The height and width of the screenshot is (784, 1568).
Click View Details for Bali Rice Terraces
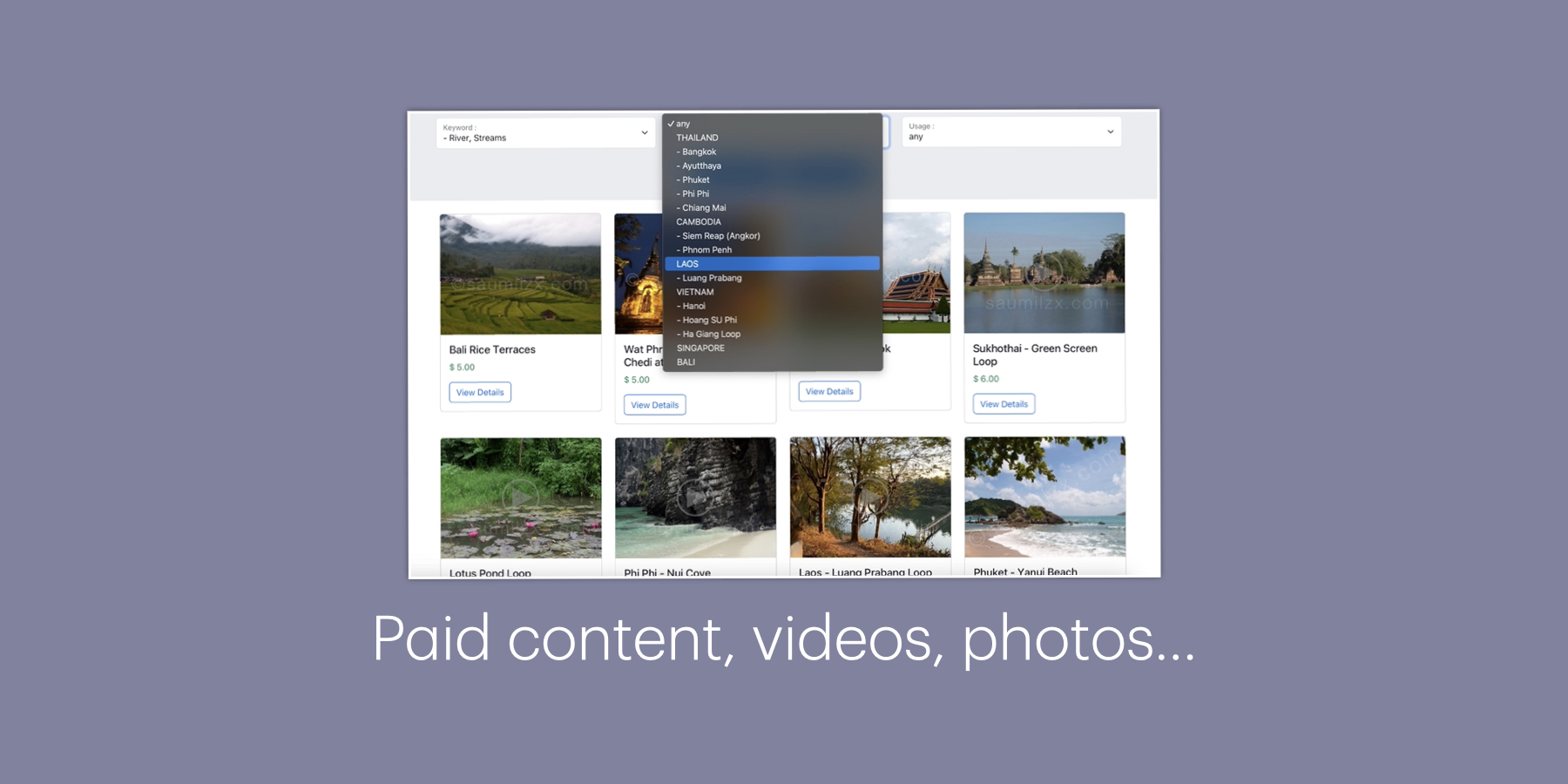tap(480, 392)
